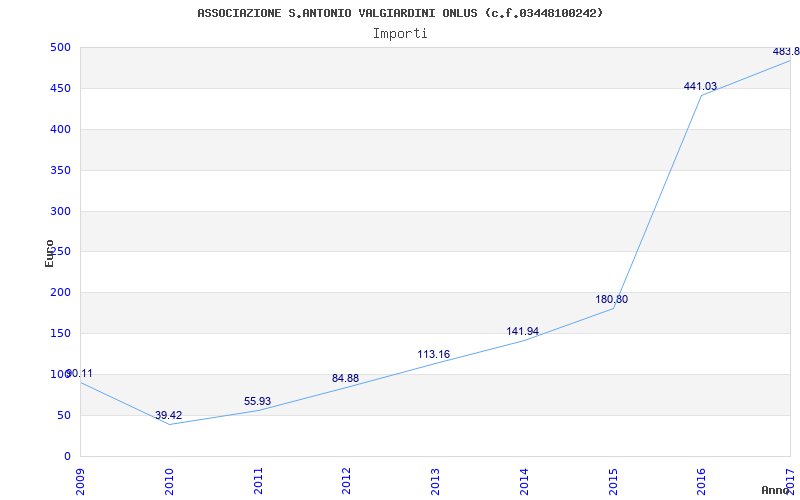Click the 0 y-axis value

click(x=66, y=456)
